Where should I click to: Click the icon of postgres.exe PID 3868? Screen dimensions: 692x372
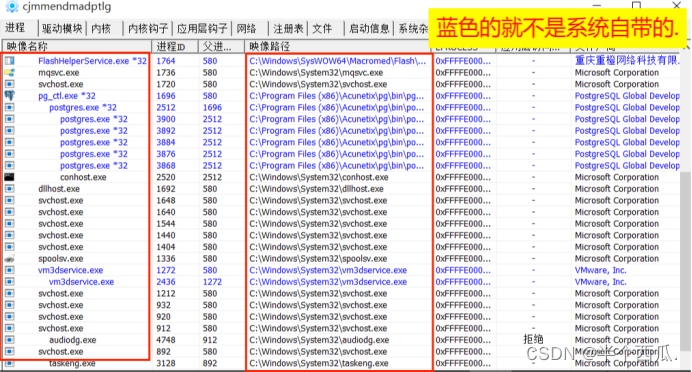[x=9, y=165]
